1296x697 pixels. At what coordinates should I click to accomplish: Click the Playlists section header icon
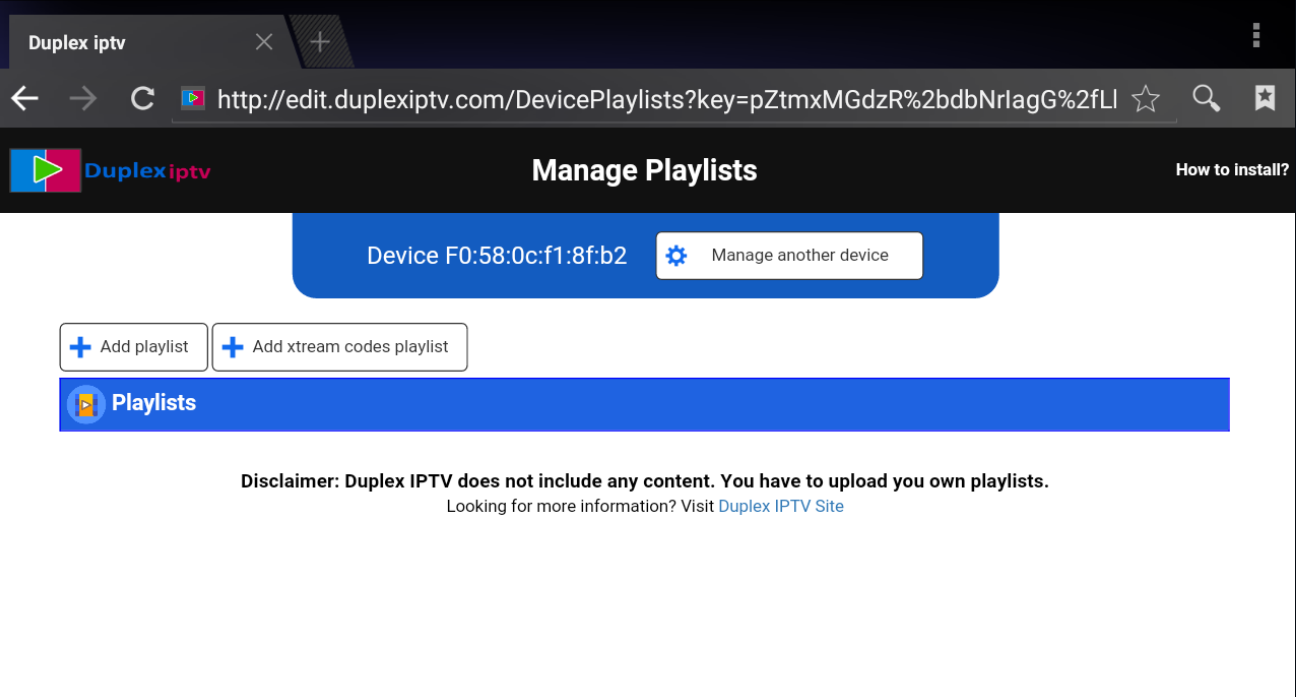tap(86, 404)
